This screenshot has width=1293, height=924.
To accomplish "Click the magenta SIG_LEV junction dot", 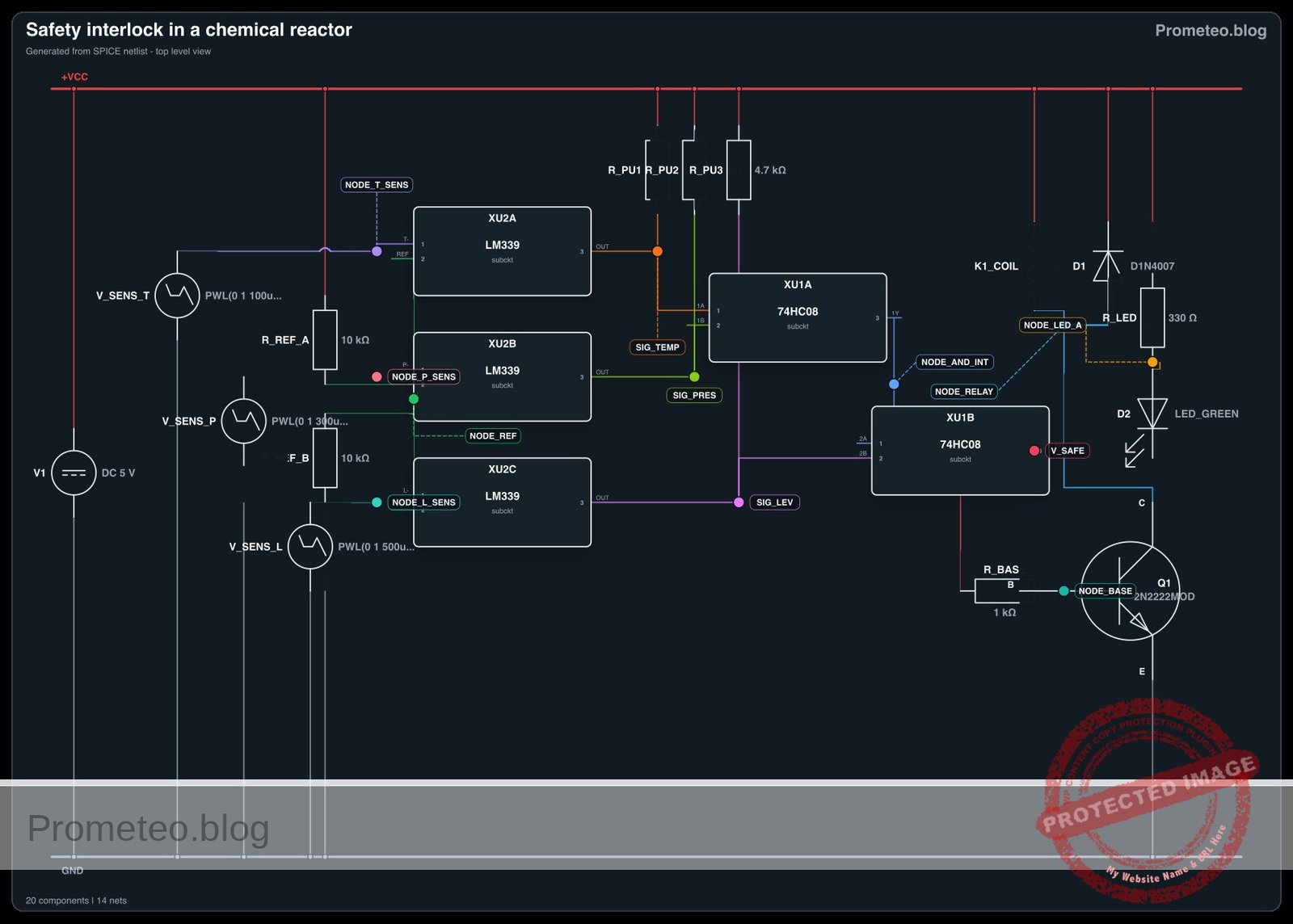I will [739, 502].
